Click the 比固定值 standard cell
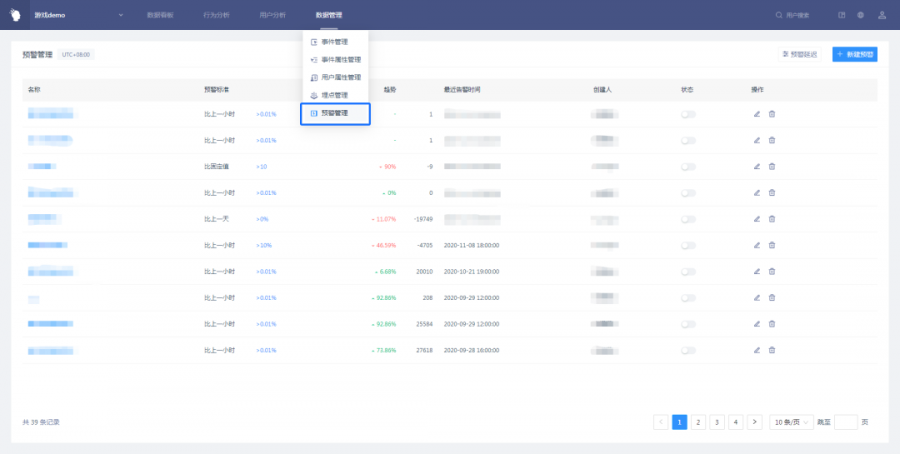Viewport: 900px width, 454px height. point(217,166)
